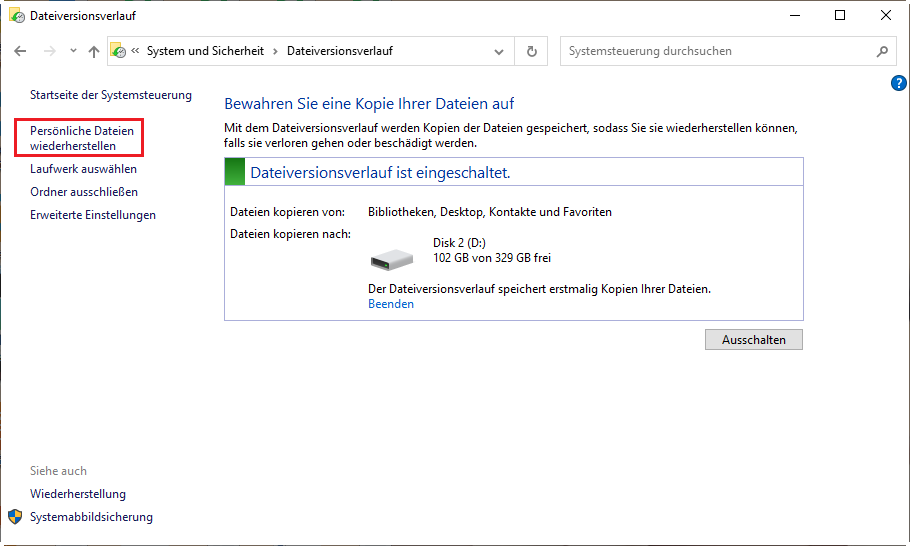Open Ordner ausschließen in the sidebar
Viewport: 910px width, 546px height.
(x=84, y=192)
